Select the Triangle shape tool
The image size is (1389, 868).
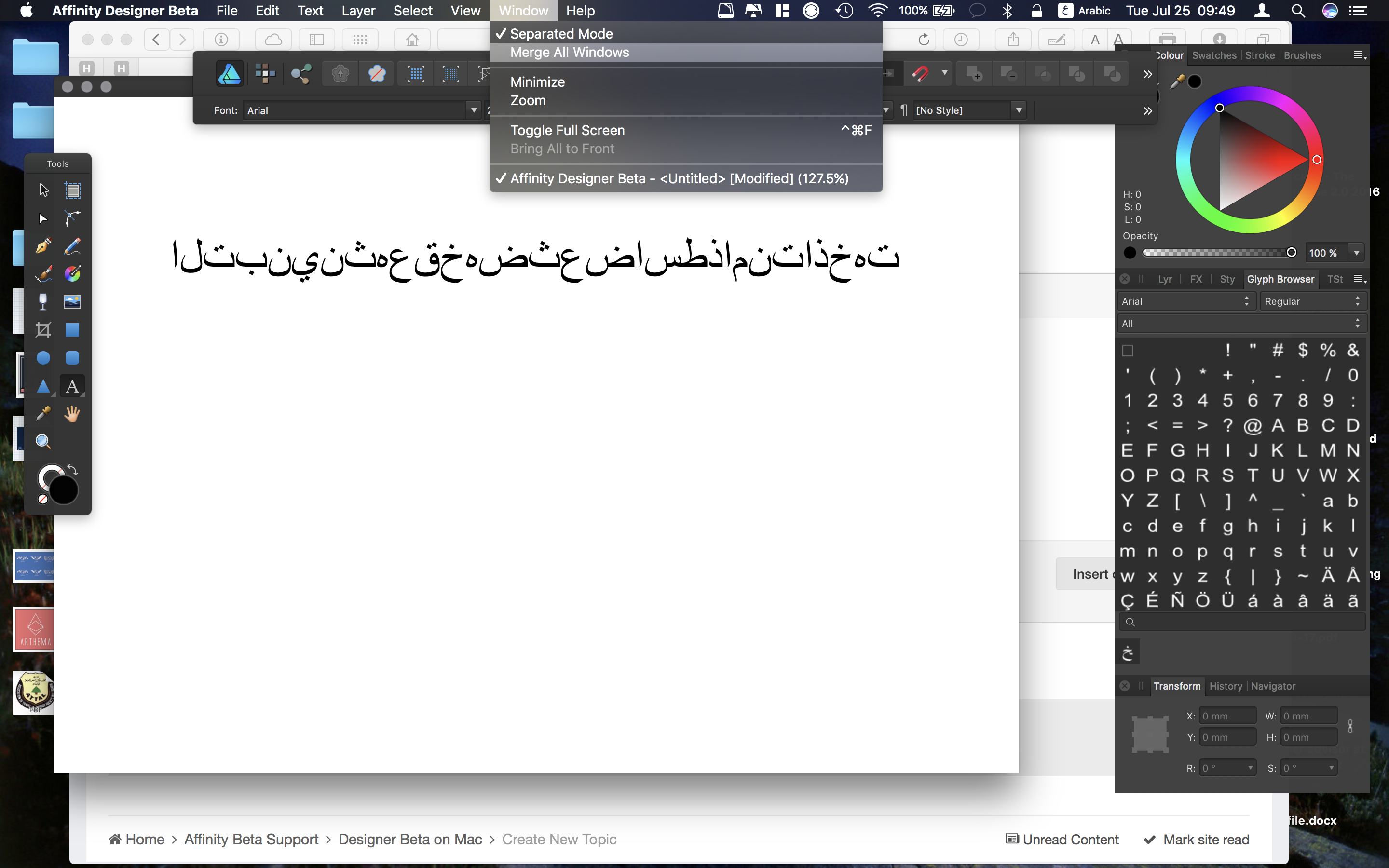pyautogui.click(x=43, y=386)
